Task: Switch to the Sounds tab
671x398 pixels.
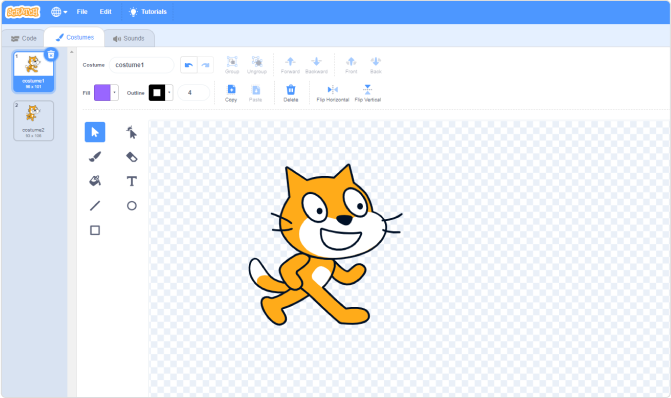Action: (x=129, y=39)
